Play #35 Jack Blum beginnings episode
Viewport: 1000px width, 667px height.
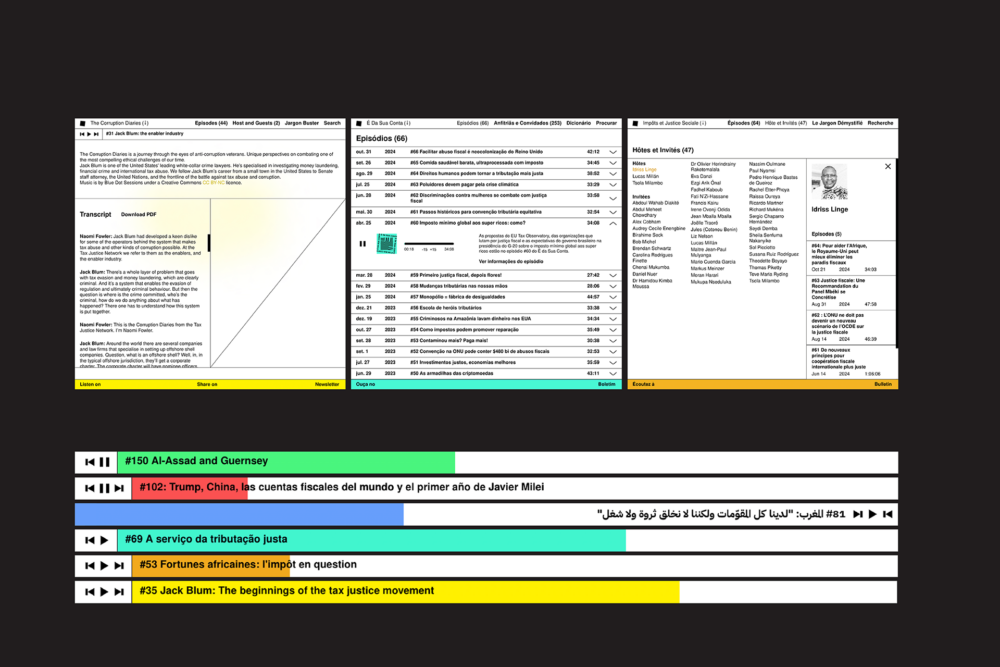click(104, 591)
